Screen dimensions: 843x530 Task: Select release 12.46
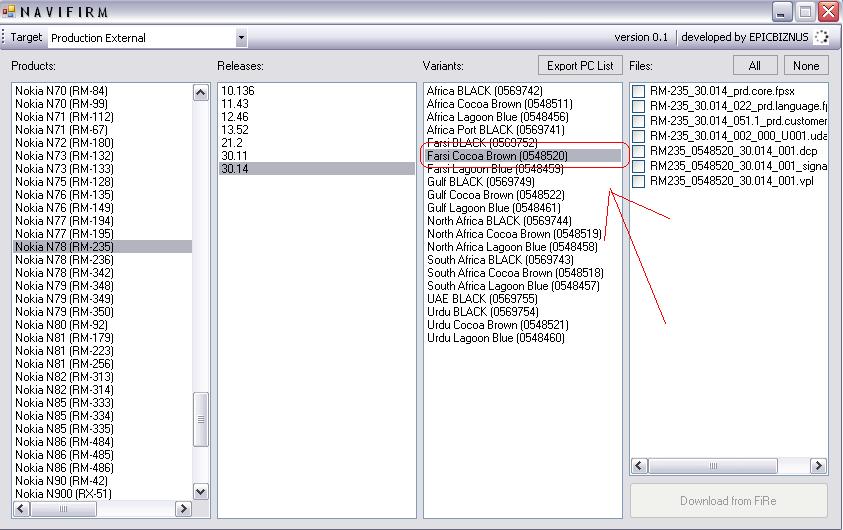[317, 117]
